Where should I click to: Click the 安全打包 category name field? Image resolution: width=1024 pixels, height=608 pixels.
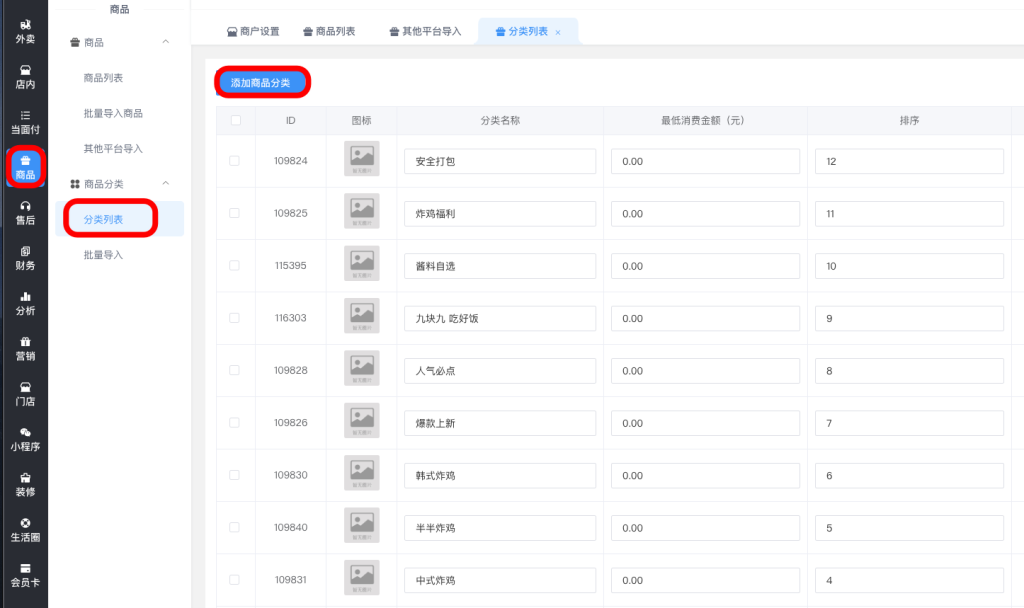(x=500, y=161)
